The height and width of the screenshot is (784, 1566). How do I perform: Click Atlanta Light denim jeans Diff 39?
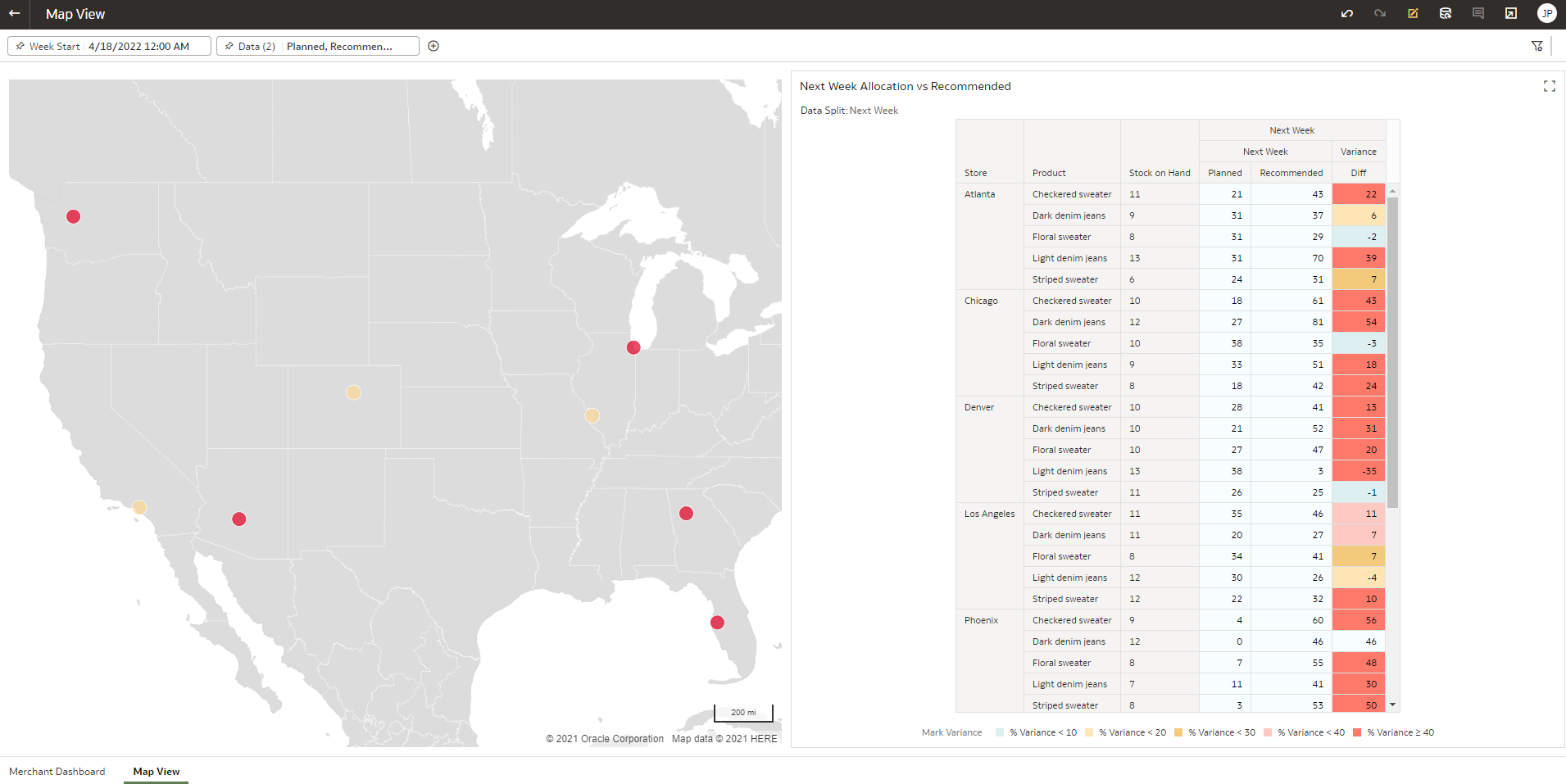(x=1359, y=258)
